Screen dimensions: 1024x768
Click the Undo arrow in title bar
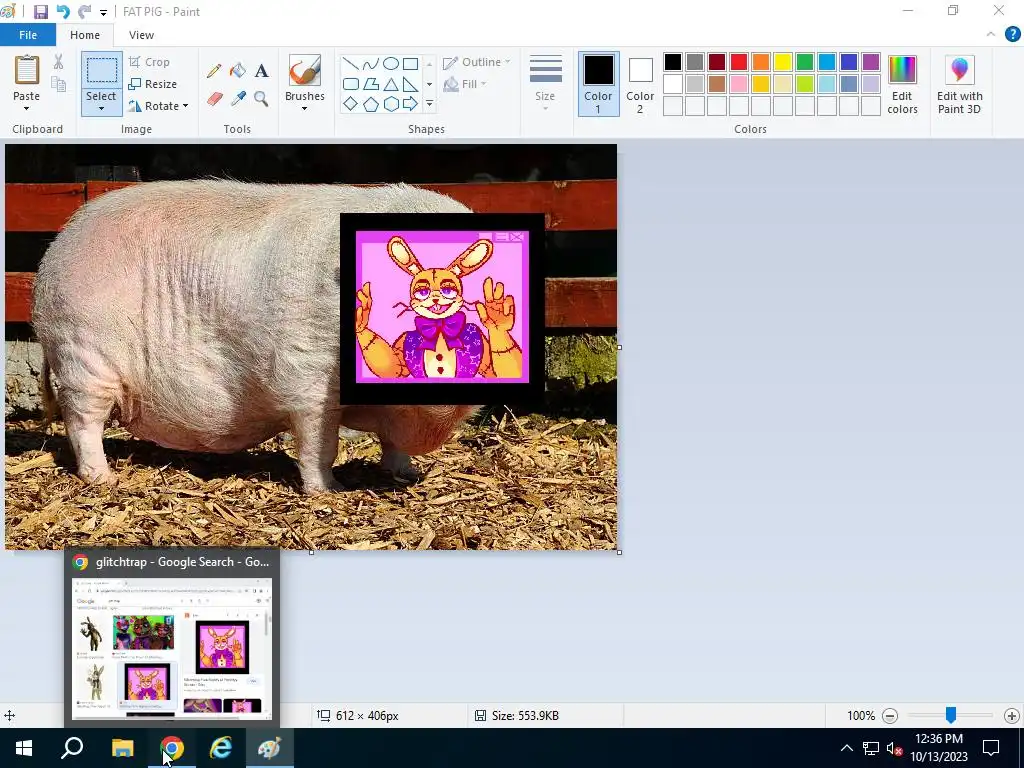(x=63, y=12)
